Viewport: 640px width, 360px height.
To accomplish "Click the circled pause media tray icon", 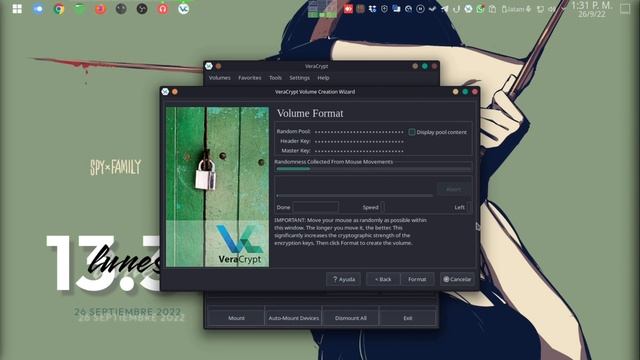I will click(420, 9).
